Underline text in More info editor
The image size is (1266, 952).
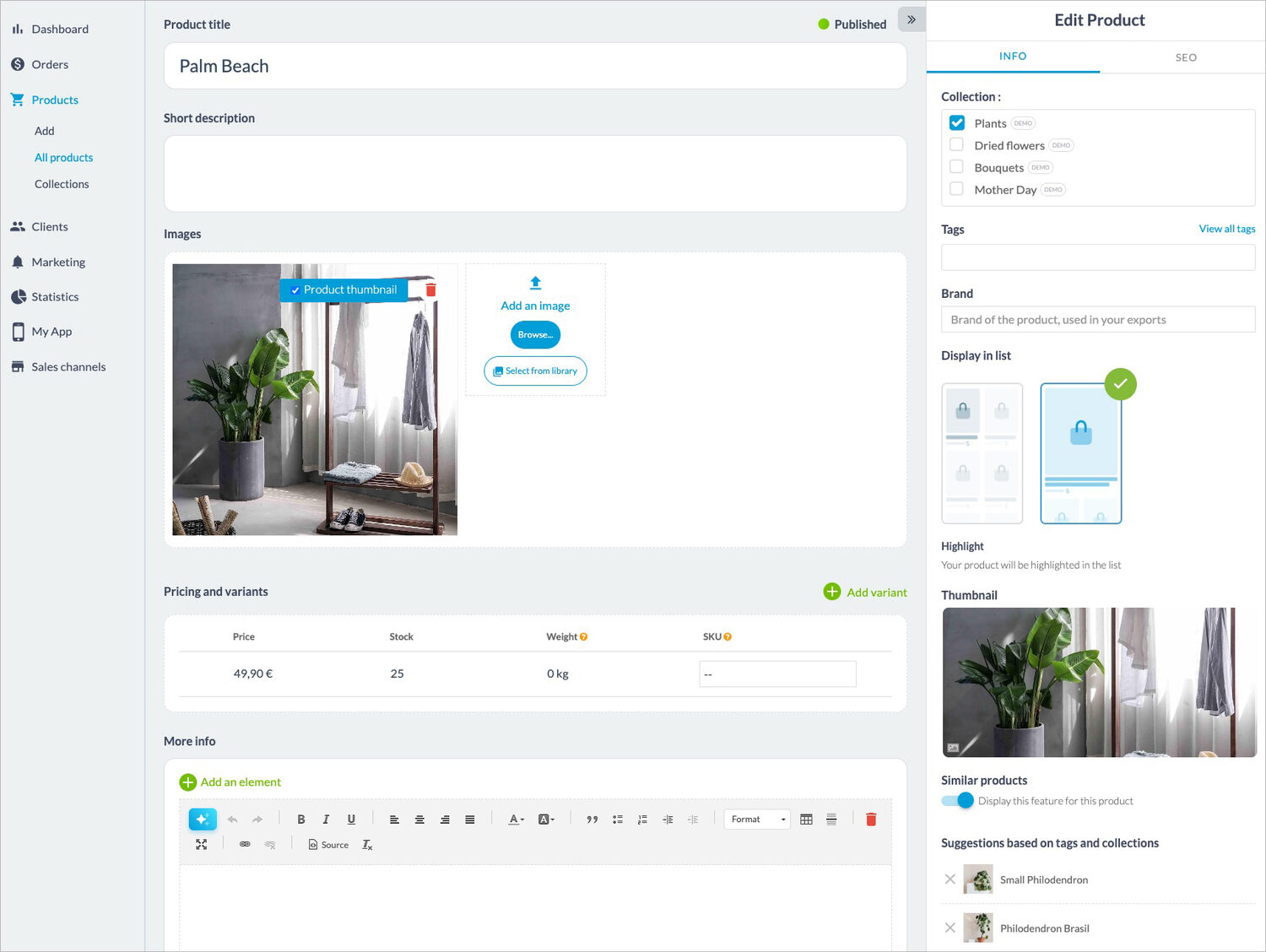[x=351, y=819]
